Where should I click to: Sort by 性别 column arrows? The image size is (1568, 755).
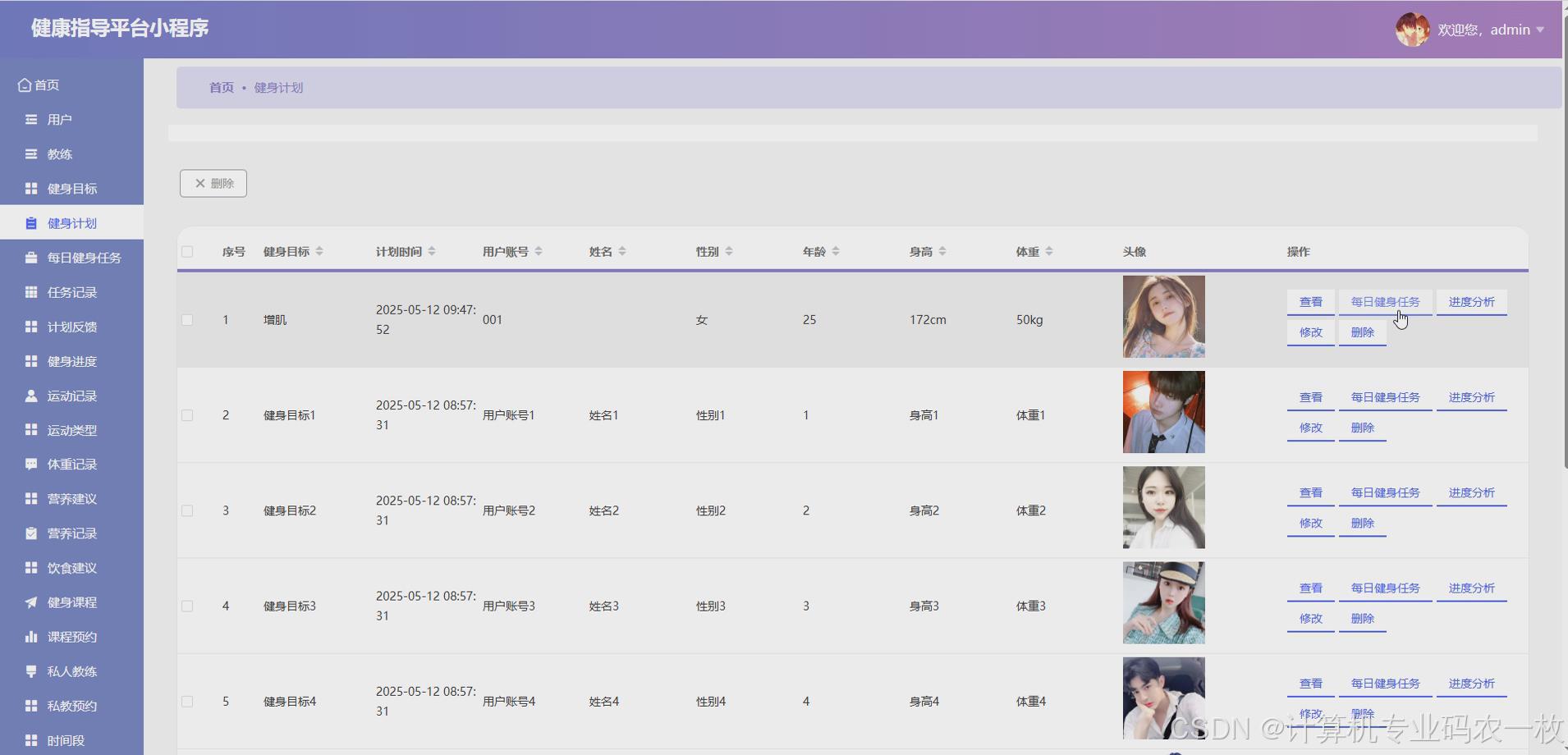(x=729, y=251)
